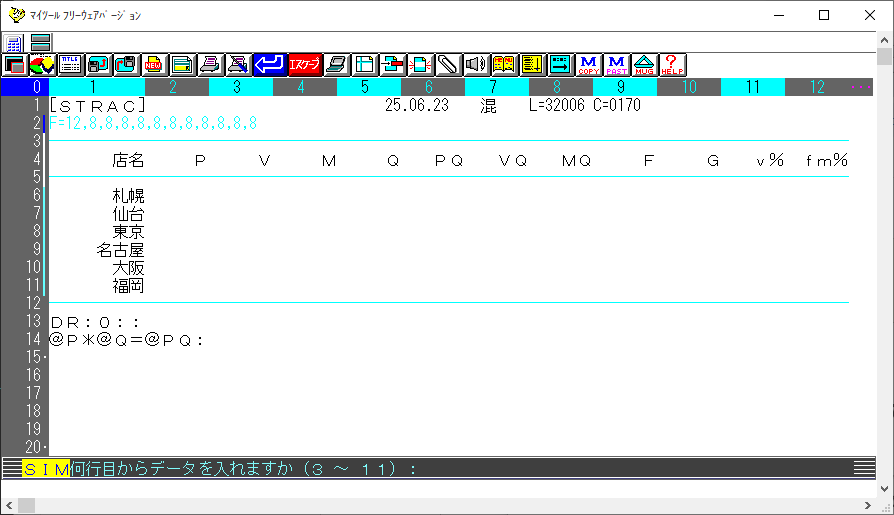Click the M PAST paste icon
The width and height of the screenshot is (894, 515).
(616, 65)
